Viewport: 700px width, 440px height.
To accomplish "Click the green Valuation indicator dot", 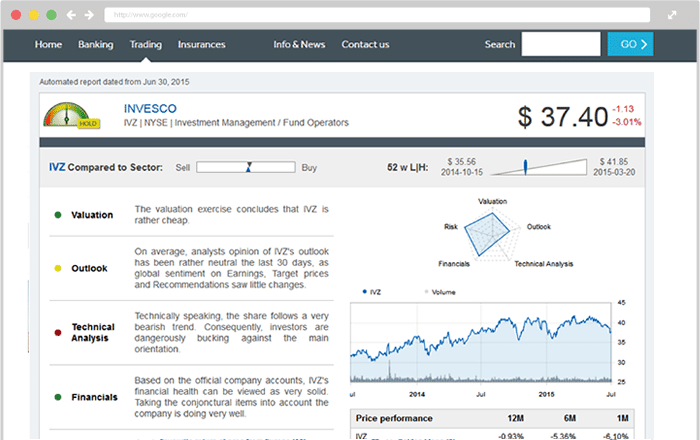I will (58, 215).
